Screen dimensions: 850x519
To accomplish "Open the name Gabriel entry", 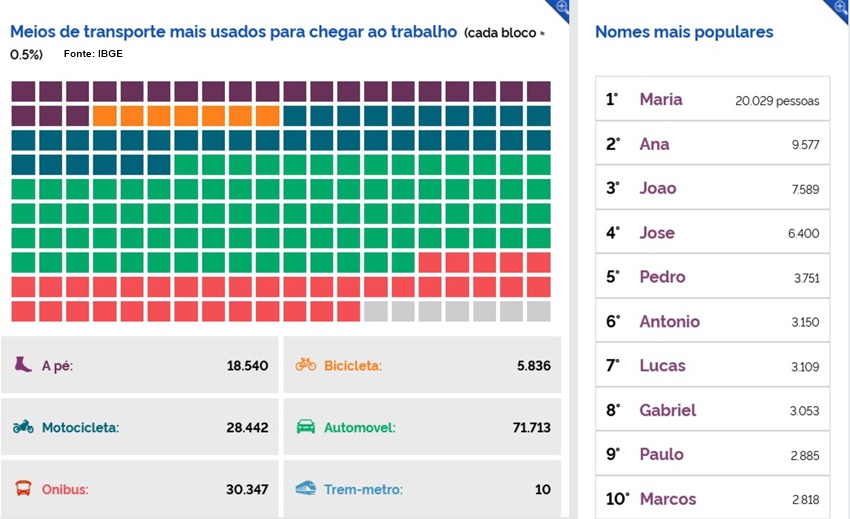I will [667, 410].
